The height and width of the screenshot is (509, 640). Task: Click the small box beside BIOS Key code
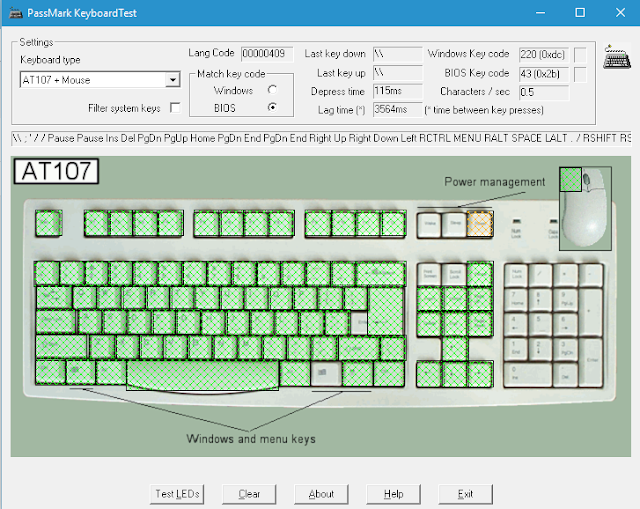[580, 74]
